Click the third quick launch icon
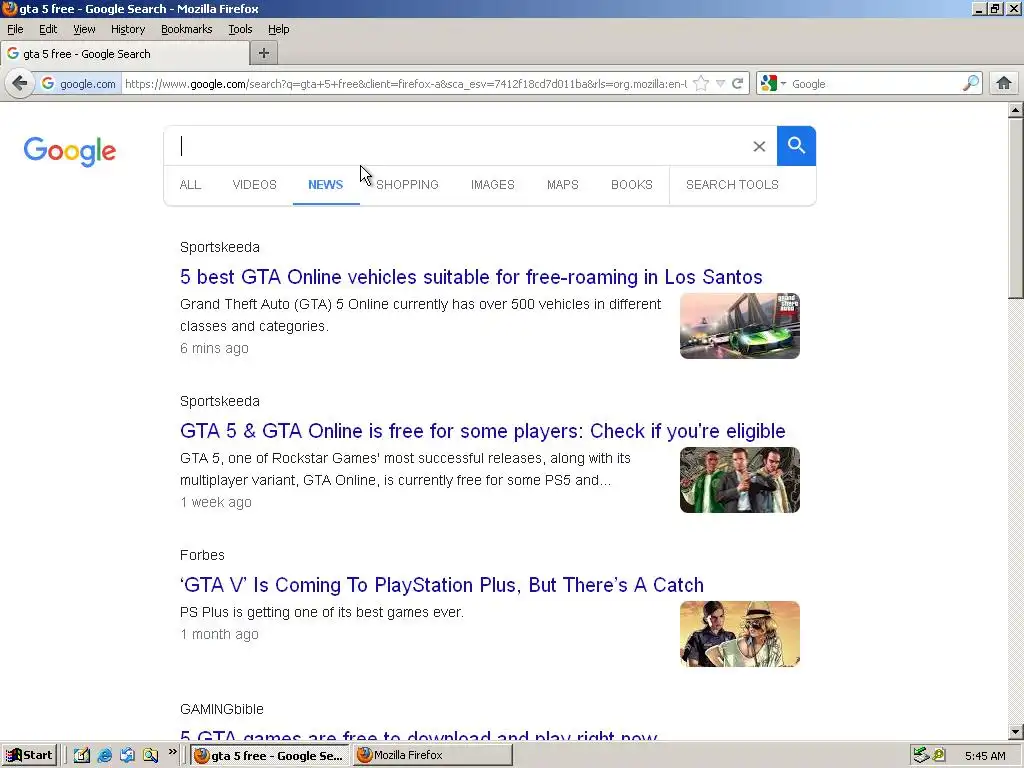Screen dimensions: 1024x768 [x=127, y=756]
